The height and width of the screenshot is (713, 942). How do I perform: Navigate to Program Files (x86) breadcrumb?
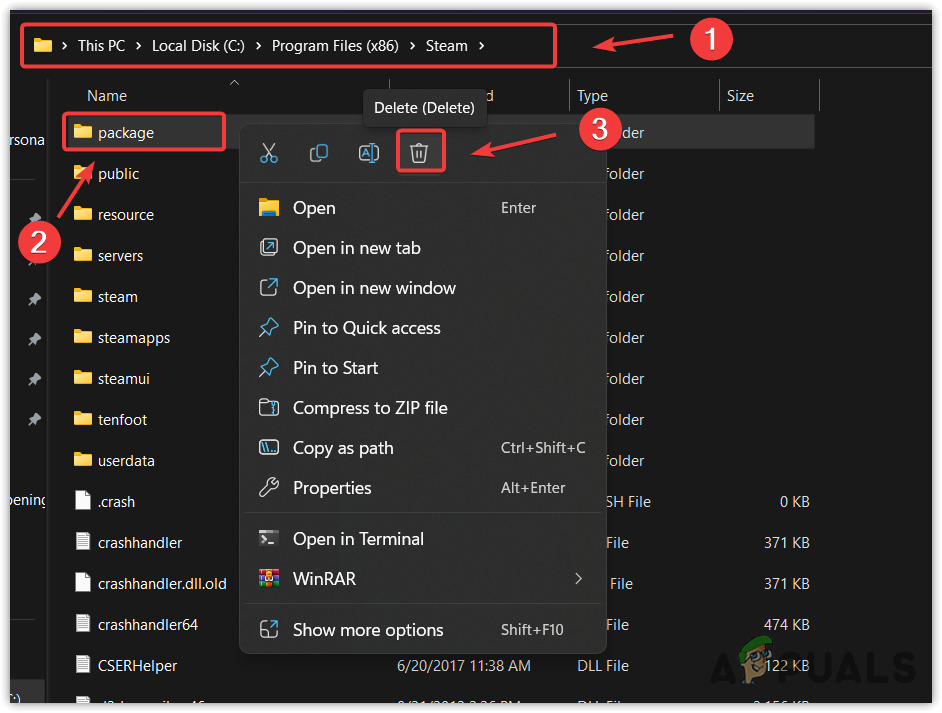(335, 46)
